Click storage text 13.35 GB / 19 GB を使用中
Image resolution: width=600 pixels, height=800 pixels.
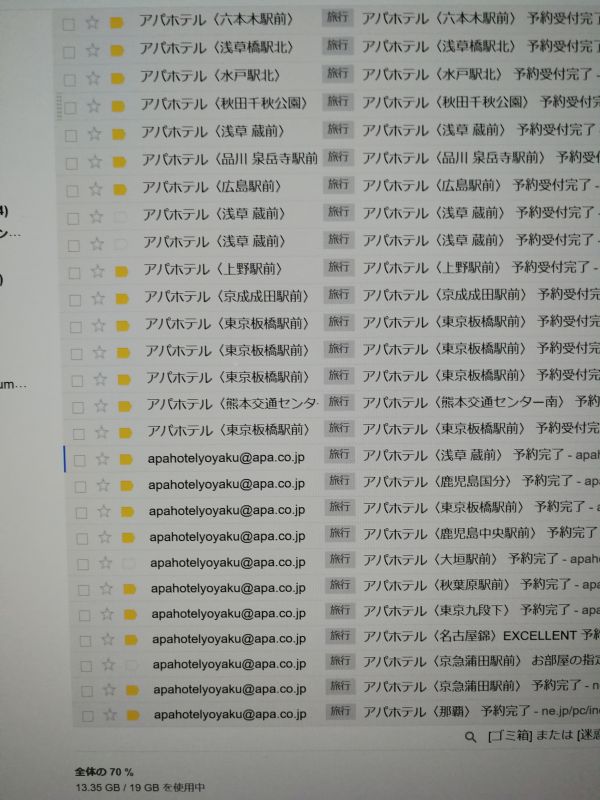(140, 787)
